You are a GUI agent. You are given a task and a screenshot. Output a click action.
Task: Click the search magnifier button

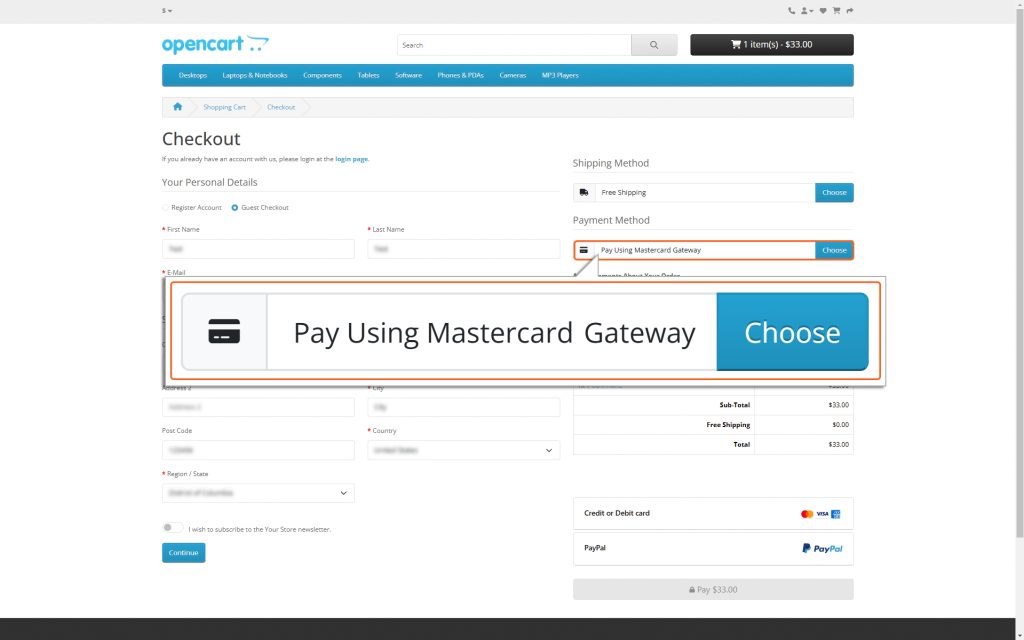point(654,45)
